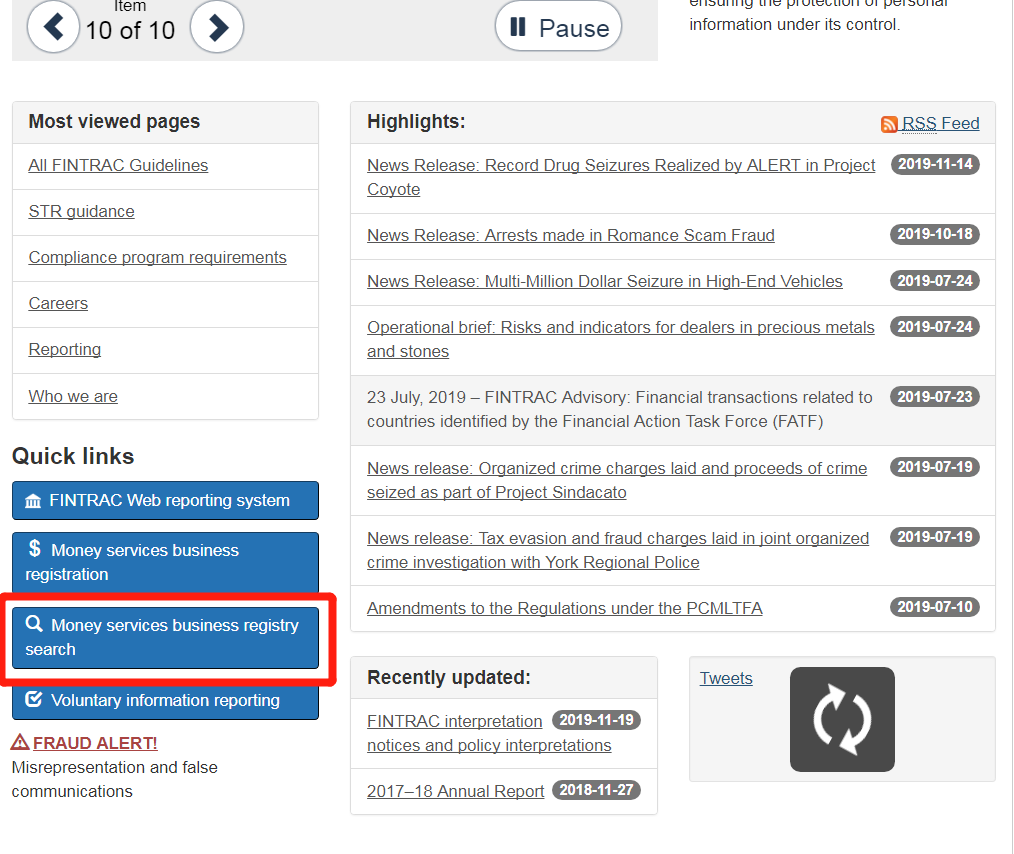Pause the carousel slideshow

pyautogui.click(x=558, y=27)
